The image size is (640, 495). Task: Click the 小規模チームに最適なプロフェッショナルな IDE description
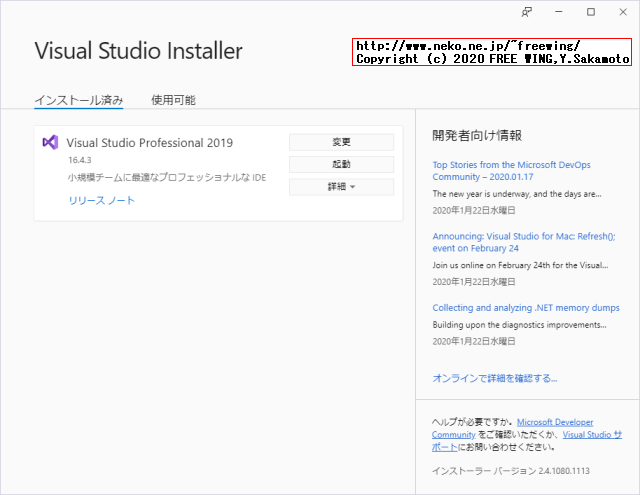167,178
